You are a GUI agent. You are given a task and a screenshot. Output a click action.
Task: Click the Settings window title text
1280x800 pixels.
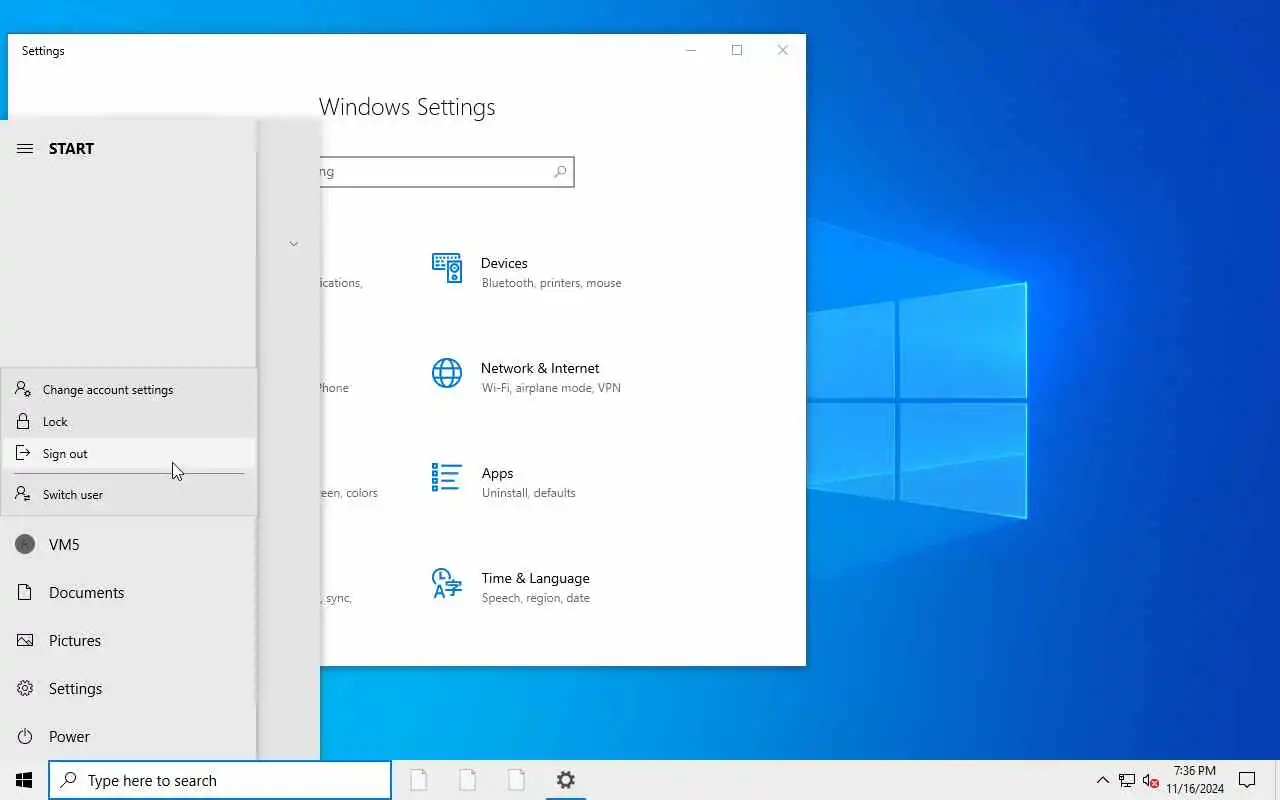[43, 51]
